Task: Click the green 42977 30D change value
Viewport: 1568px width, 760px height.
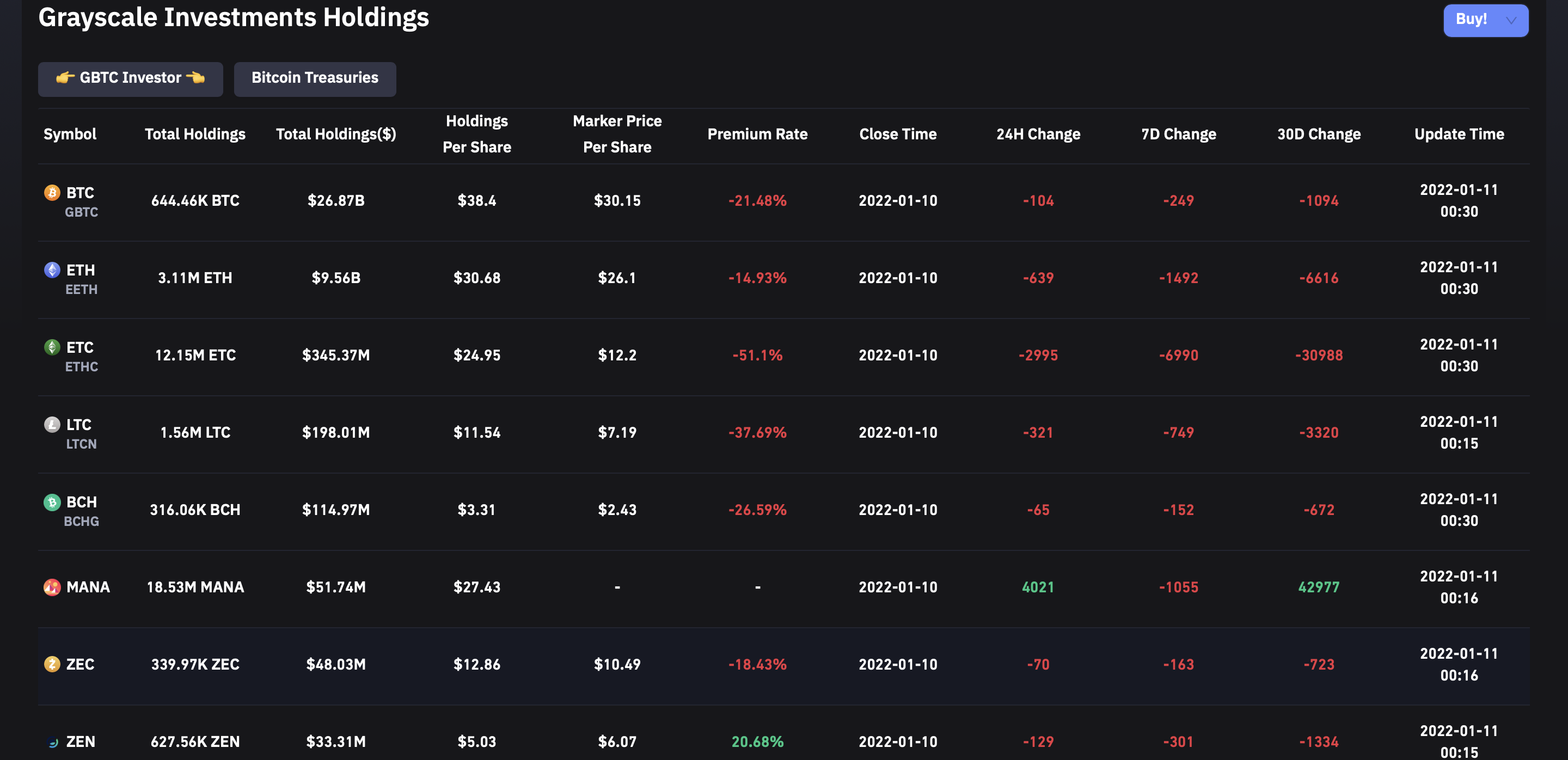Action: click(1319, 587)
